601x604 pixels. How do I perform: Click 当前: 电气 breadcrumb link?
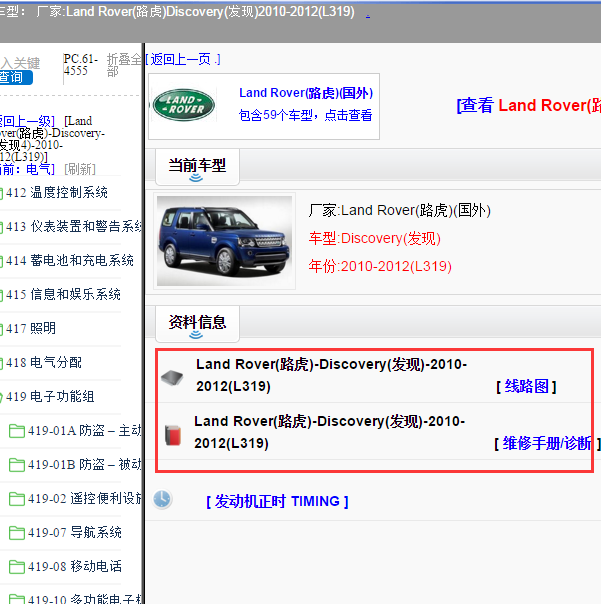tap(27, 169)
